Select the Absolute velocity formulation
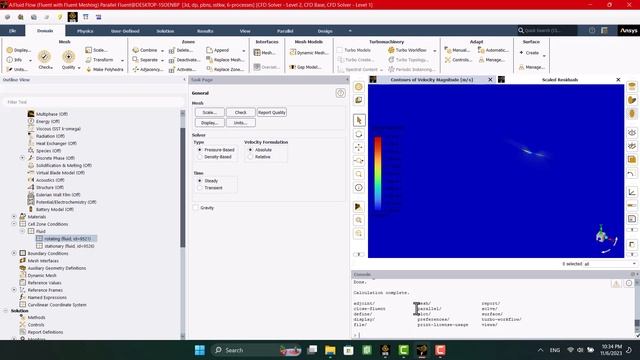 click(x=260, y=150)
